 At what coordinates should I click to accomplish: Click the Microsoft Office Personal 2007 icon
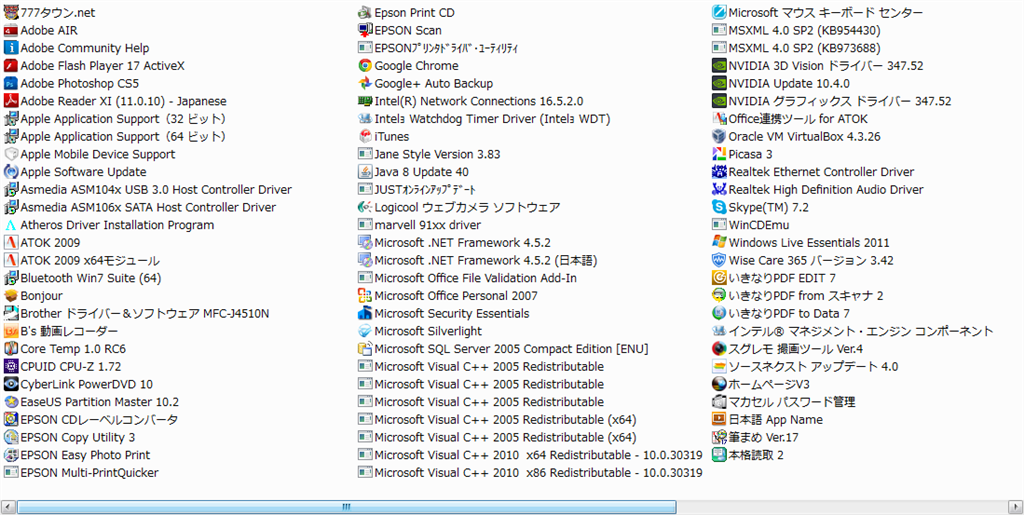[365, 295]
